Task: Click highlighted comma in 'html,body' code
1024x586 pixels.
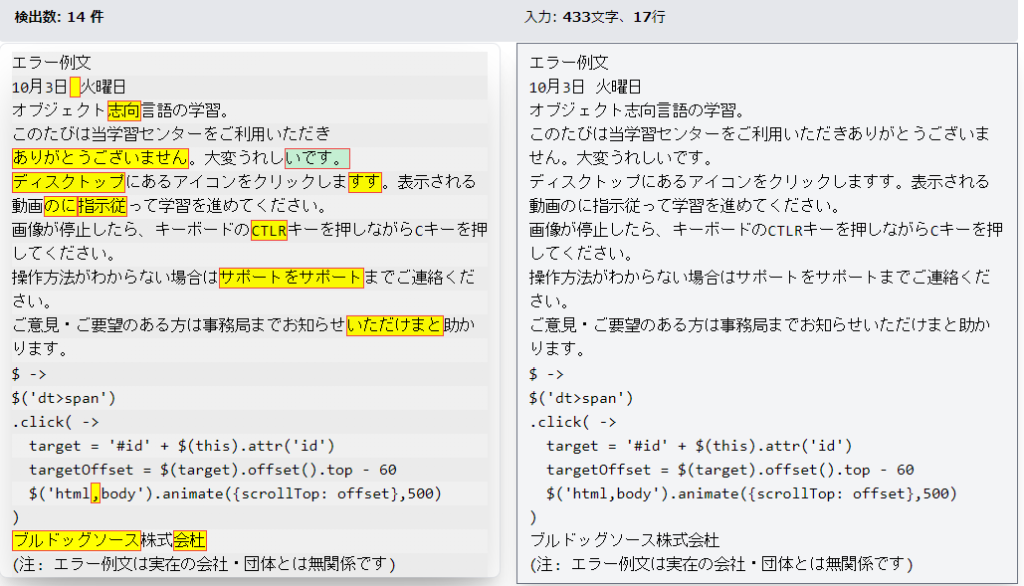Action: click(x=96, y=493)
